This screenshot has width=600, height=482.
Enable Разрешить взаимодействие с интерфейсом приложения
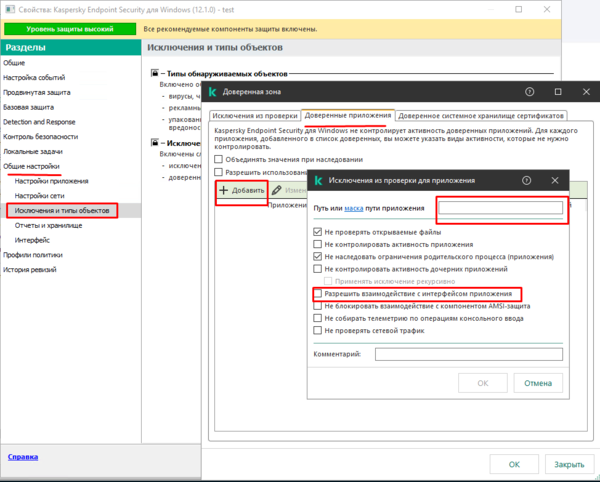tap(317, 294)
